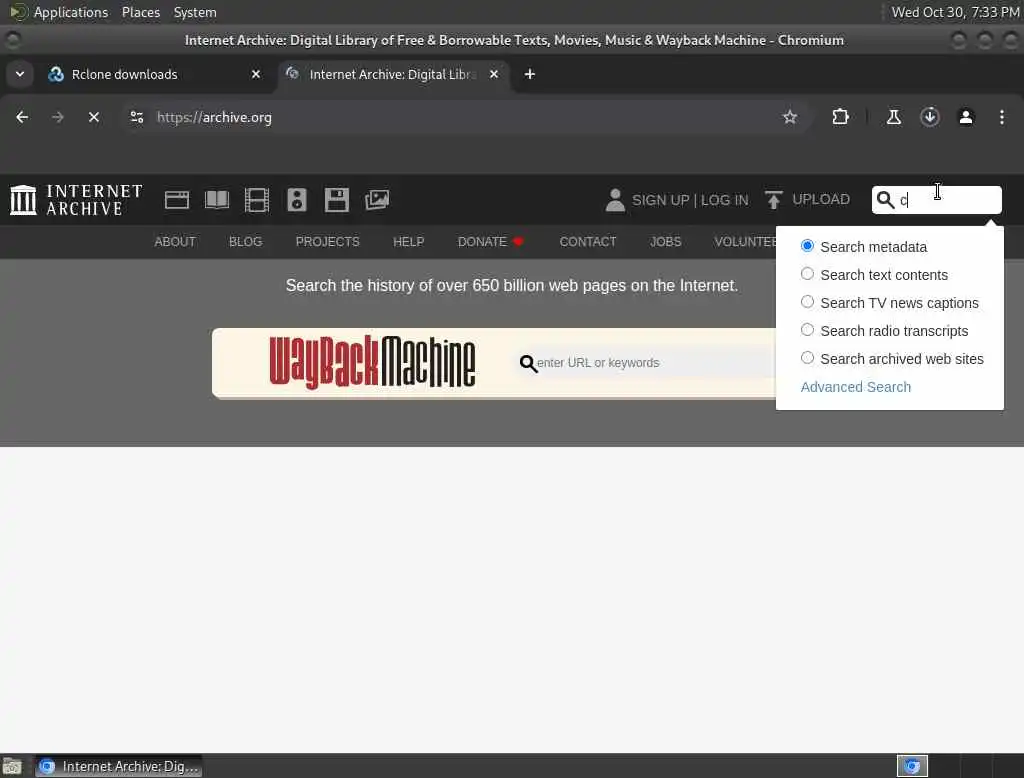The width and height of the screenshot is (1024, 778).
Task: Click the Chromium workspace icon in the bottom panel
Action: point(912,766)
